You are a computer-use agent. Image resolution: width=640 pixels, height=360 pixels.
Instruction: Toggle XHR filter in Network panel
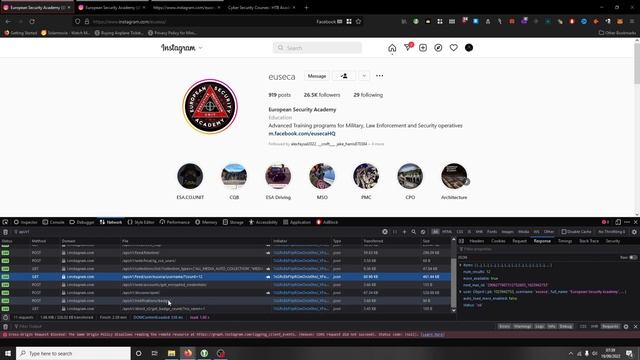tap(479, 232)
